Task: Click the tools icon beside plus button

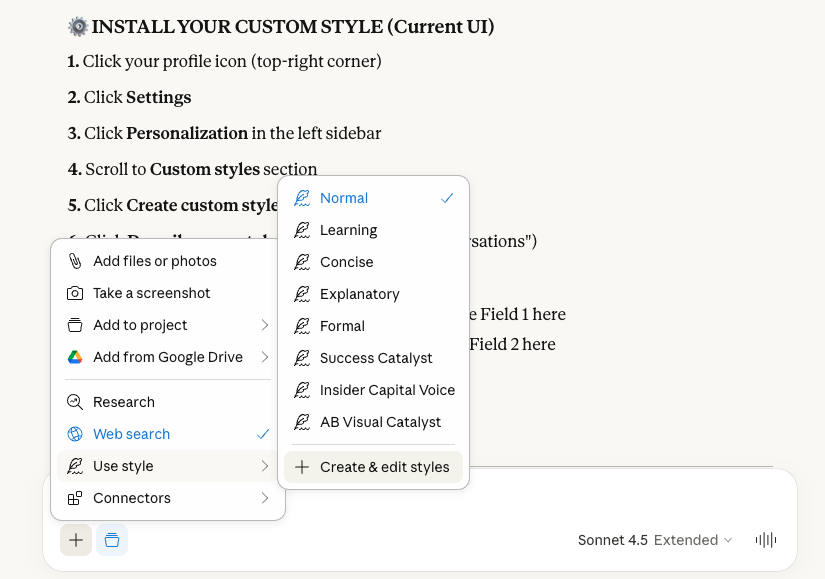Action: (x=112, y=540)
